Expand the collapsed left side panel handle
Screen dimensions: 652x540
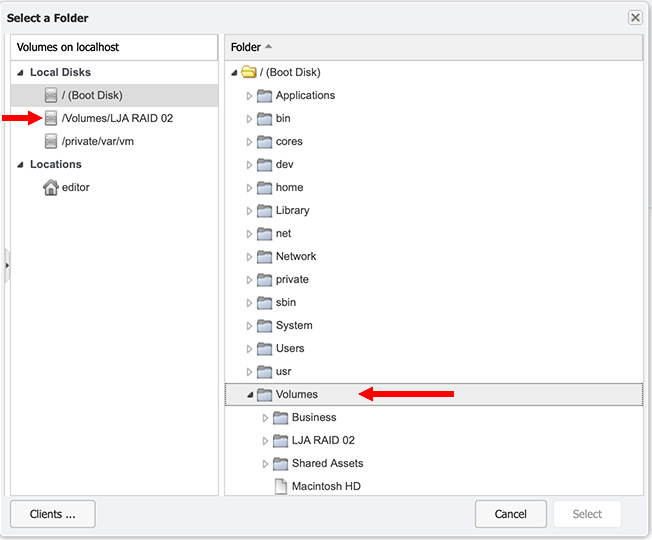pos(7,265)
